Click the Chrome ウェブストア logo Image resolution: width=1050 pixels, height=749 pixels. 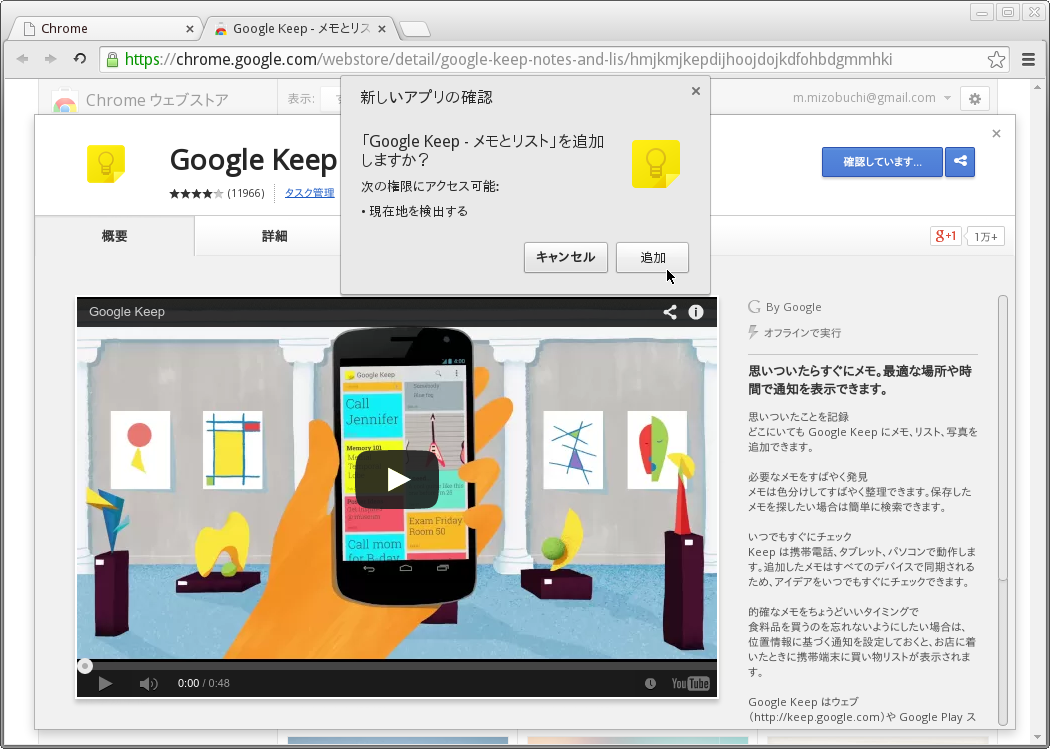point(141,100)
